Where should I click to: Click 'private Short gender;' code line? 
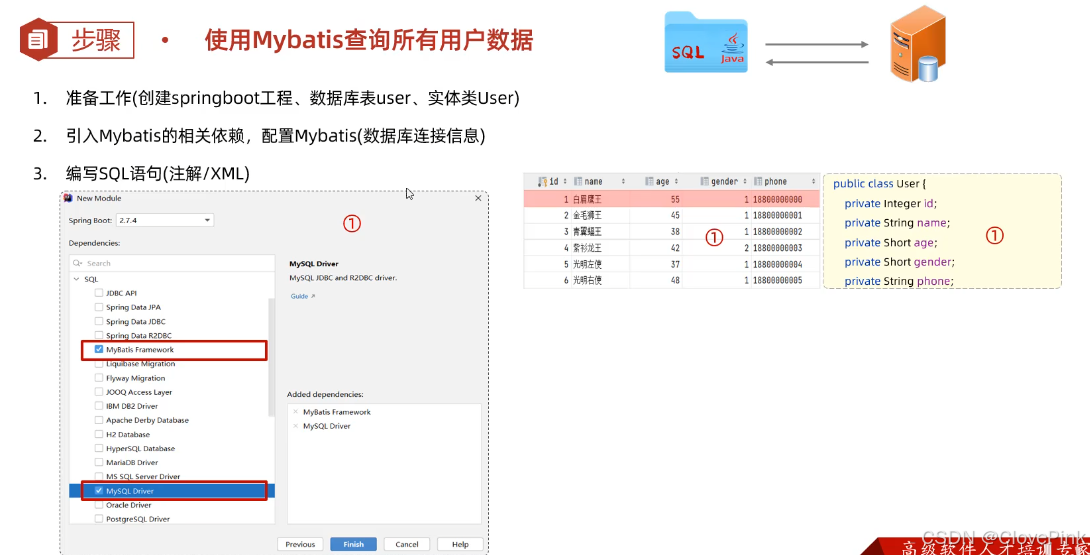900,262
